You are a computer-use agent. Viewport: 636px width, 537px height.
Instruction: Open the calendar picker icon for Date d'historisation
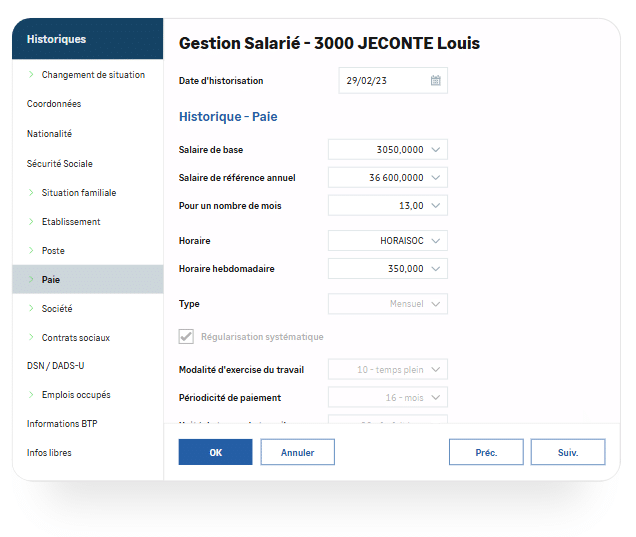click(436, 80)
